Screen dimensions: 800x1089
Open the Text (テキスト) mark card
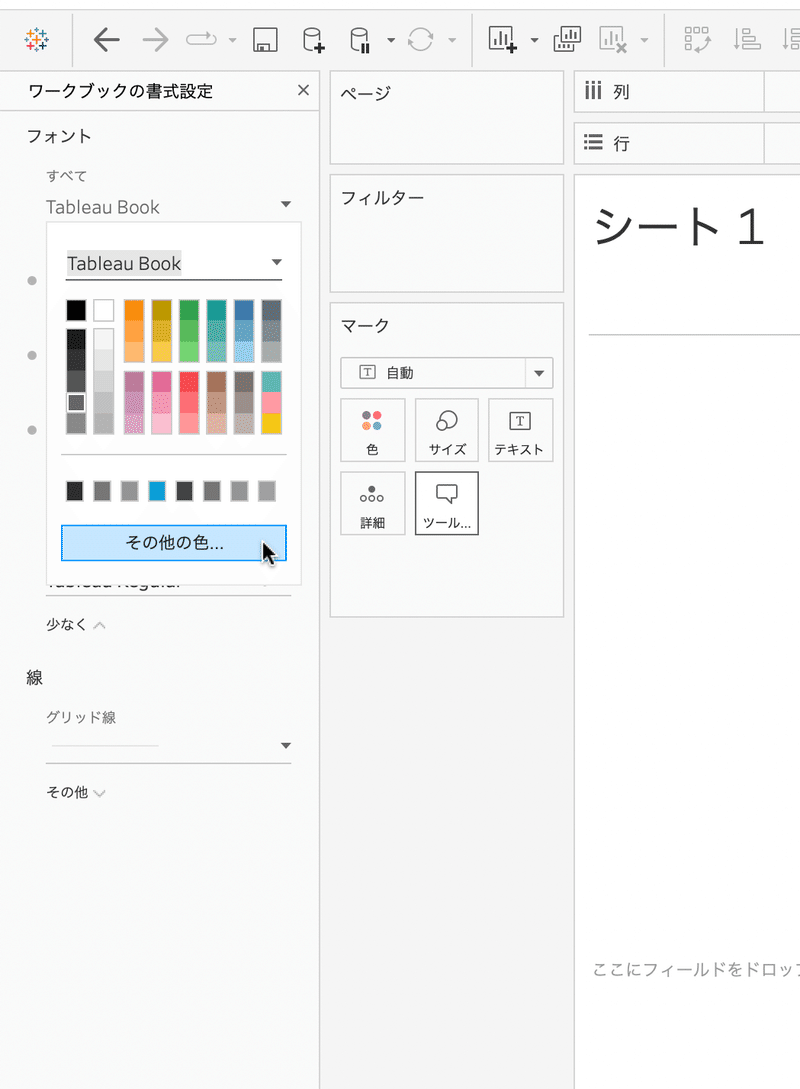click(520, 430)
